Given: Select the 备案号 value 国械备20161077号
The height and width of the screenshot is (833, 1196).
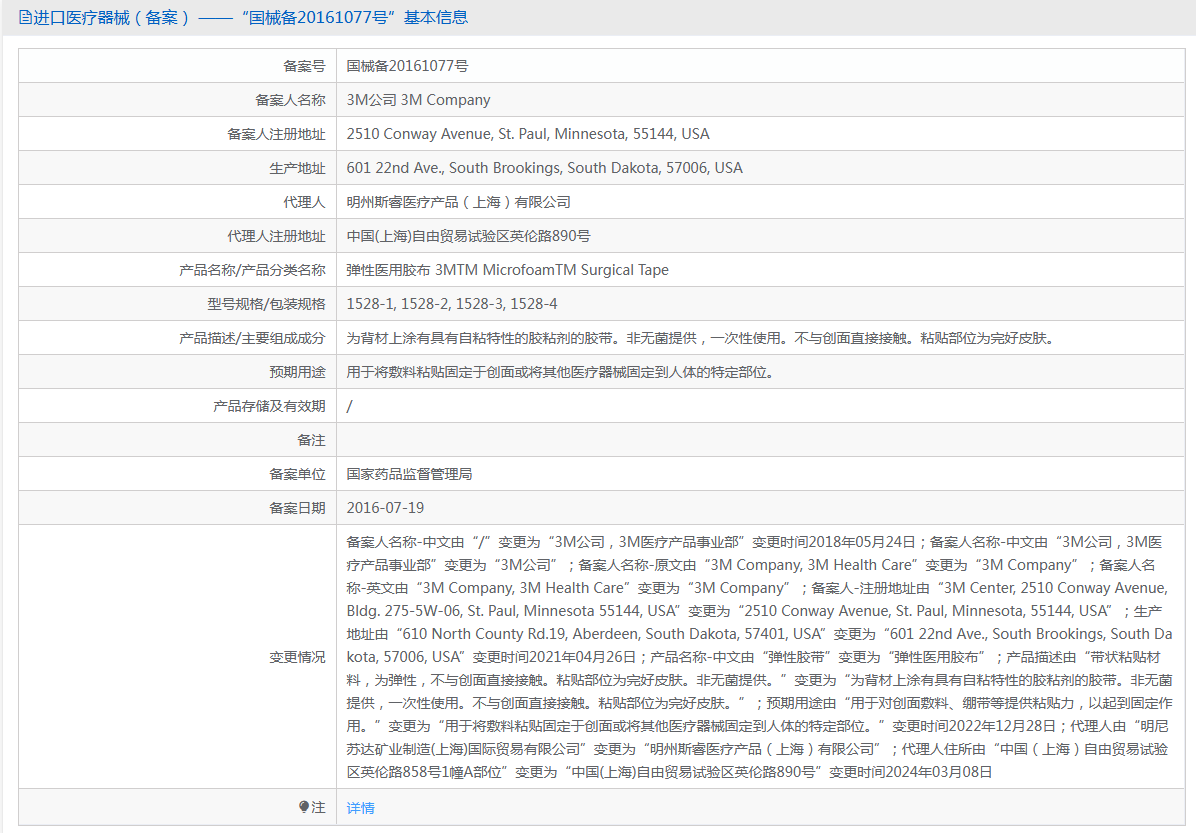Looking at the screenshot, I should (x=407, y=66).
